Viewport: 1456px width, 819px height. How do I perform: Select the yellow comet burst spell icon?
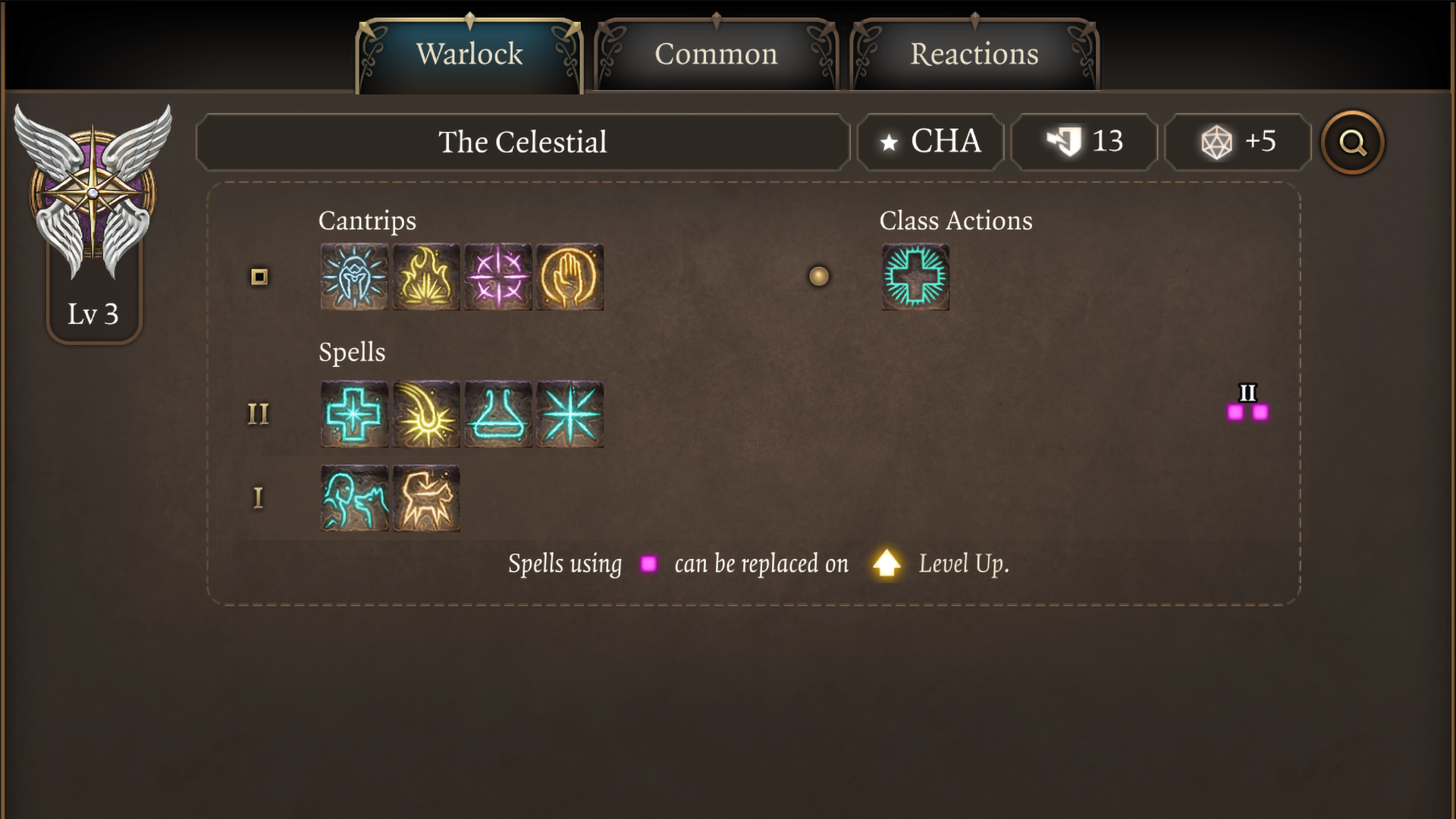tap(426, 414)
